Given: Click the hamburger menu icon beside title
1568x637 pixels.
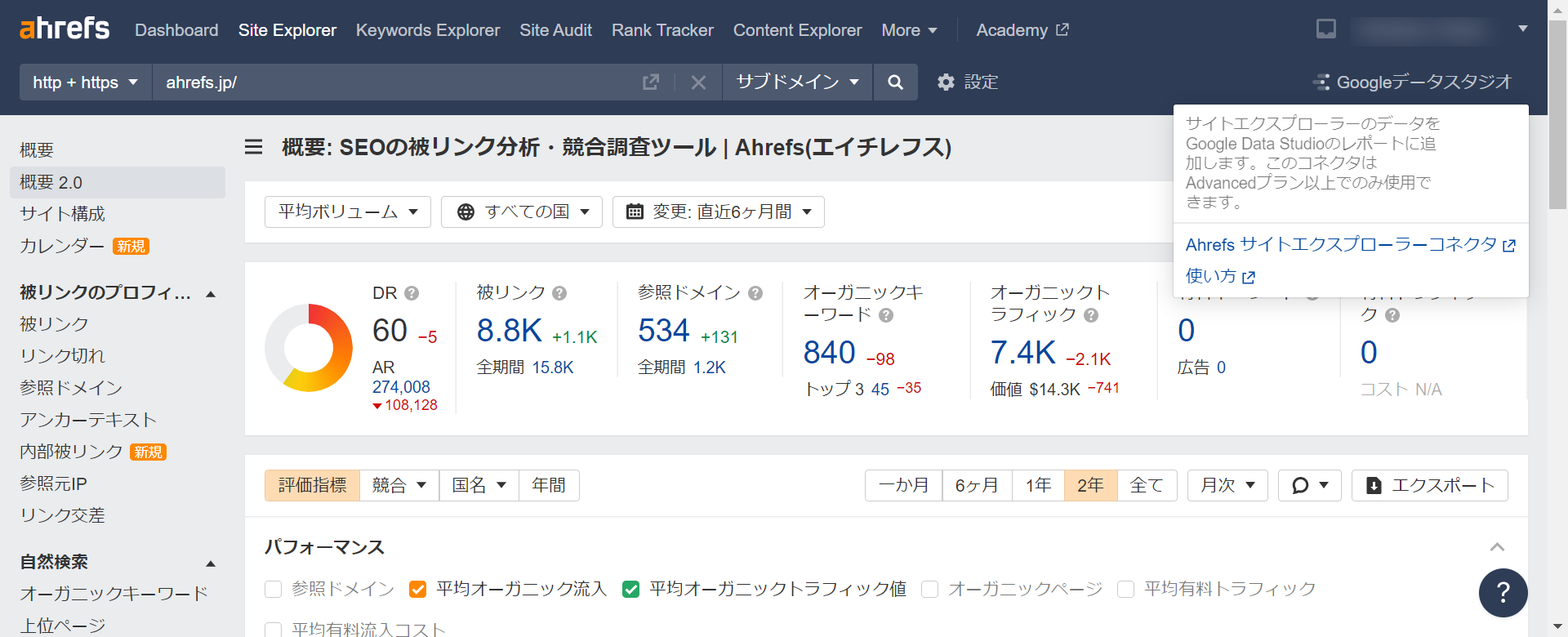Looking at the screenshot, I should [x=254, y=147].
